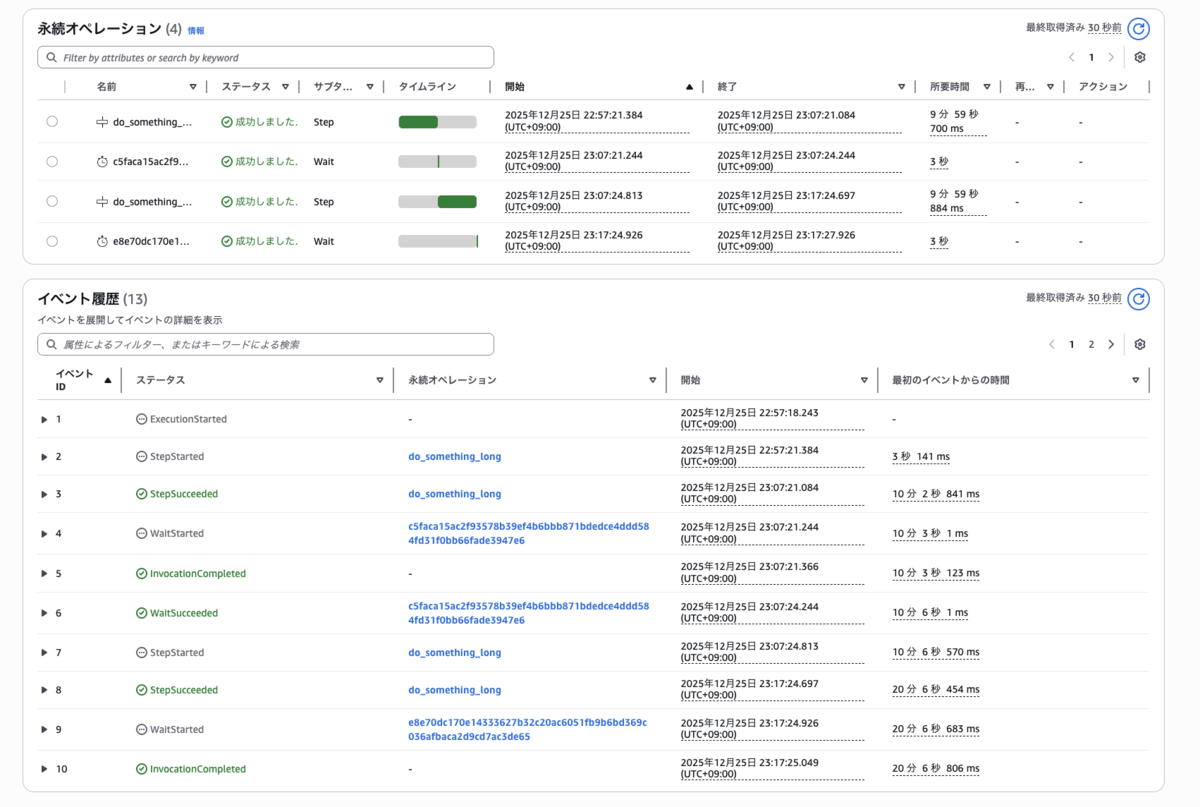
Task: Click sort icon on event history ステータス column
Action: click(380, 380)
